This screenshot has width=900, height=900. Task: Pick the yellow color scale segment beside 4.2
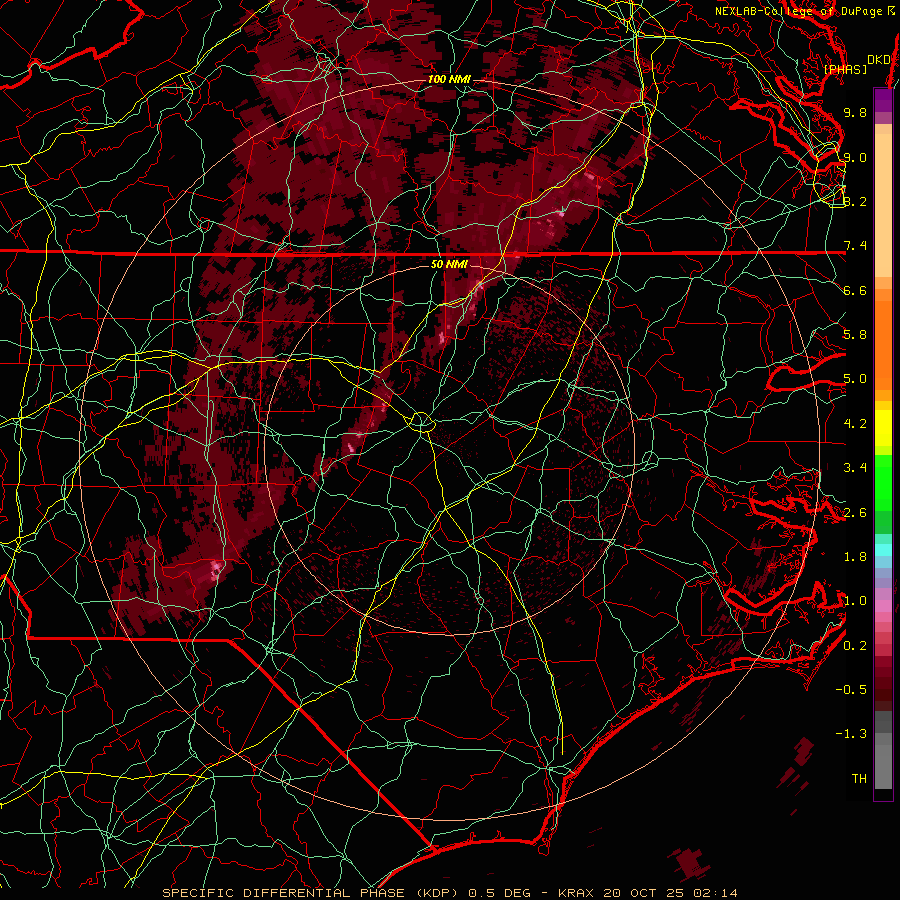click(883, 428)
